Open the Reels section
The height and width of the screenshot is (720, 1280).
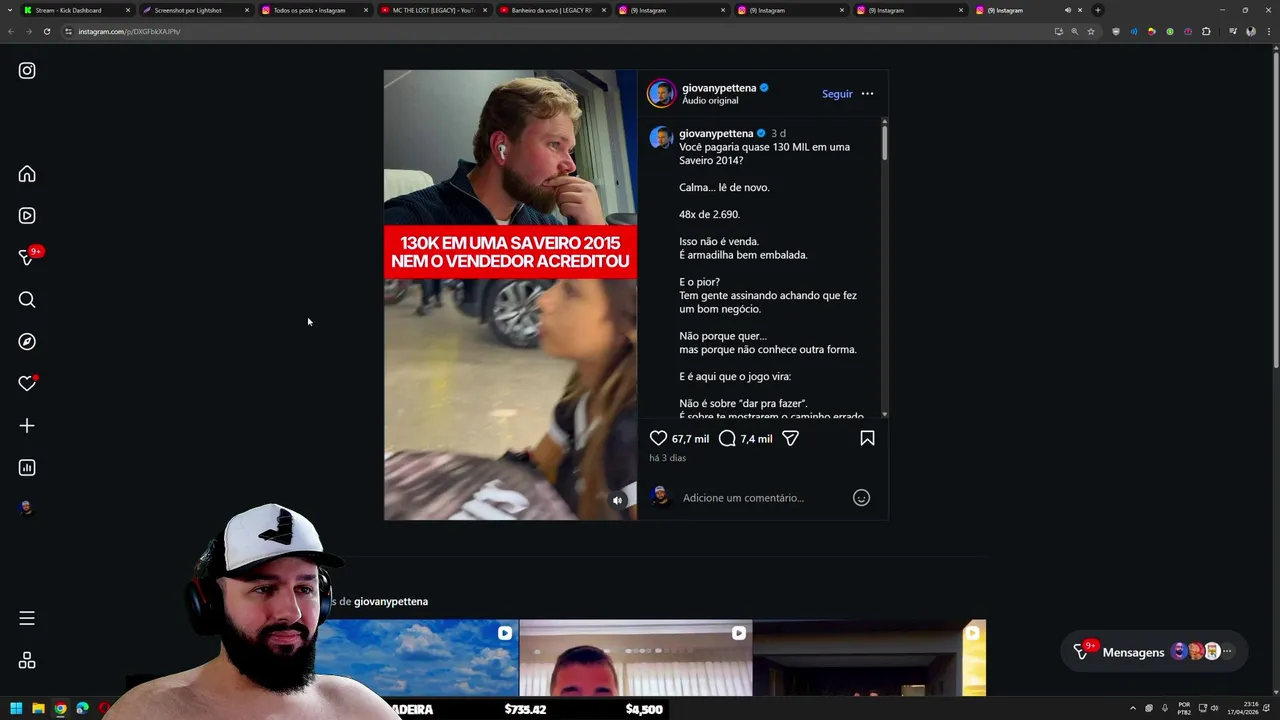27,216
